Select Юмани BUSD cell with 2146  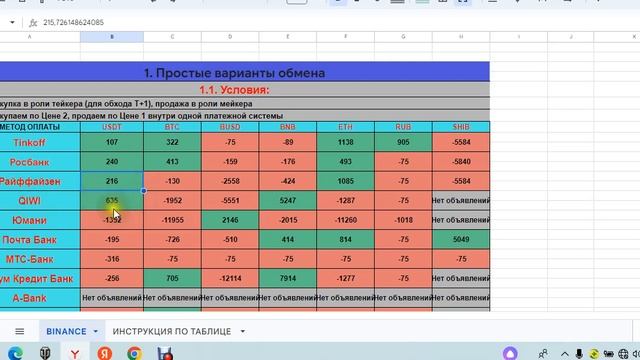pos(230,220)
